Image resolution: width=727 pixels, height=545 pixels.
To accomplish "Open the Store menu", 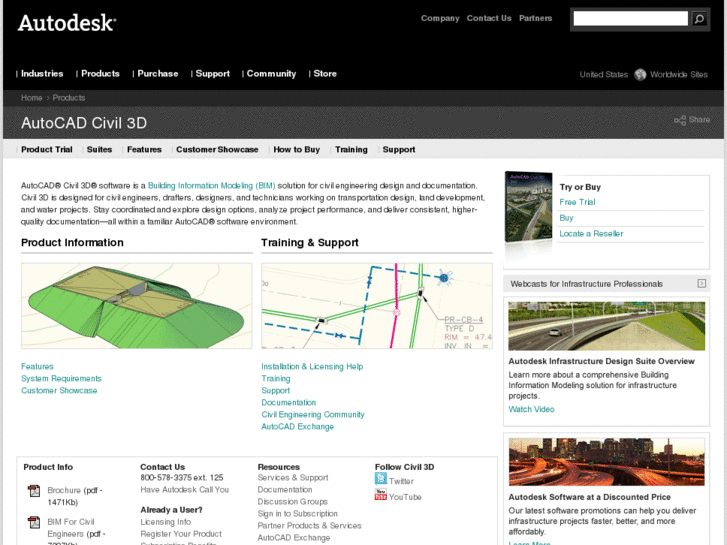I will pyautogui.click(x=325, y=74).
